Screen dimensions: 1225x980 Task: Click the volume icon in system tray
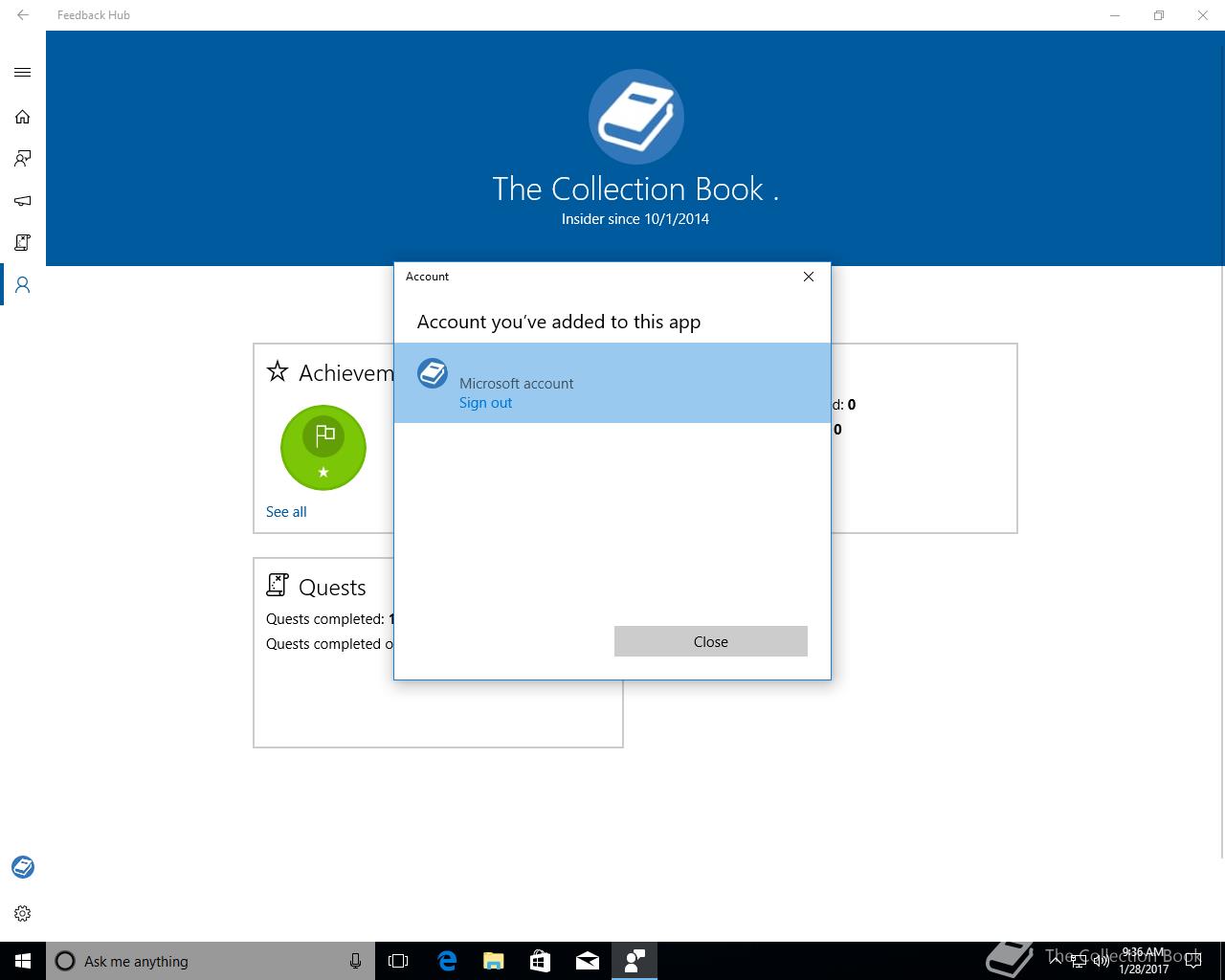click(1101, 962)
